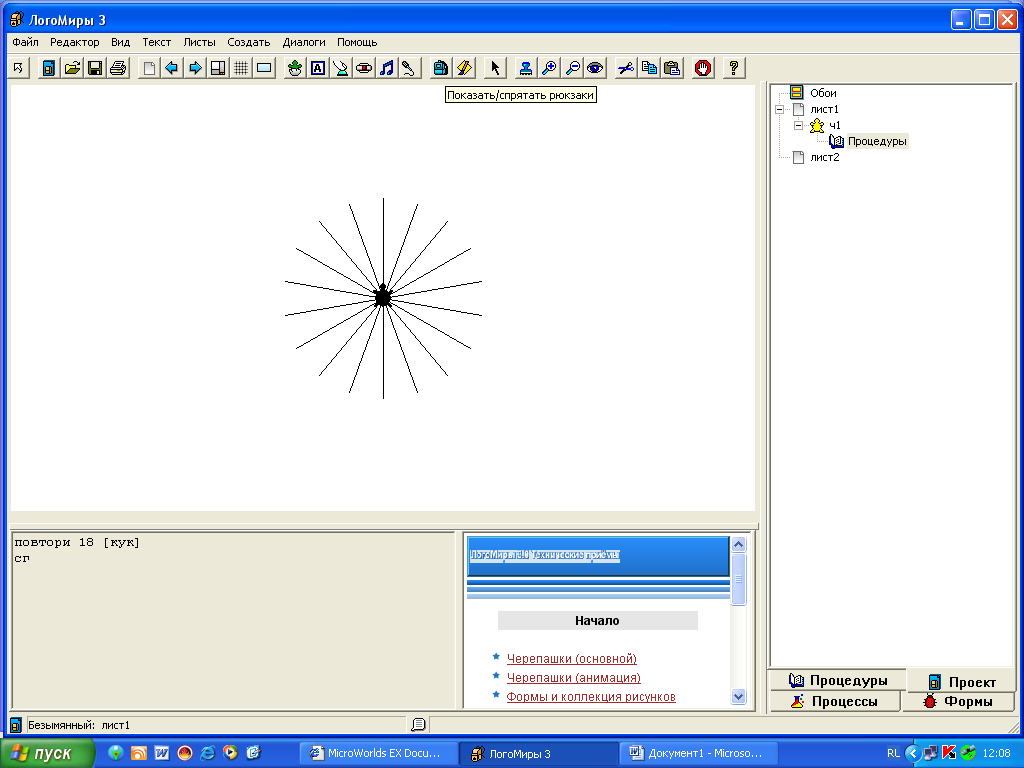
Task: Create a new turtle with the turtle icon
Action: coord(295,68)
